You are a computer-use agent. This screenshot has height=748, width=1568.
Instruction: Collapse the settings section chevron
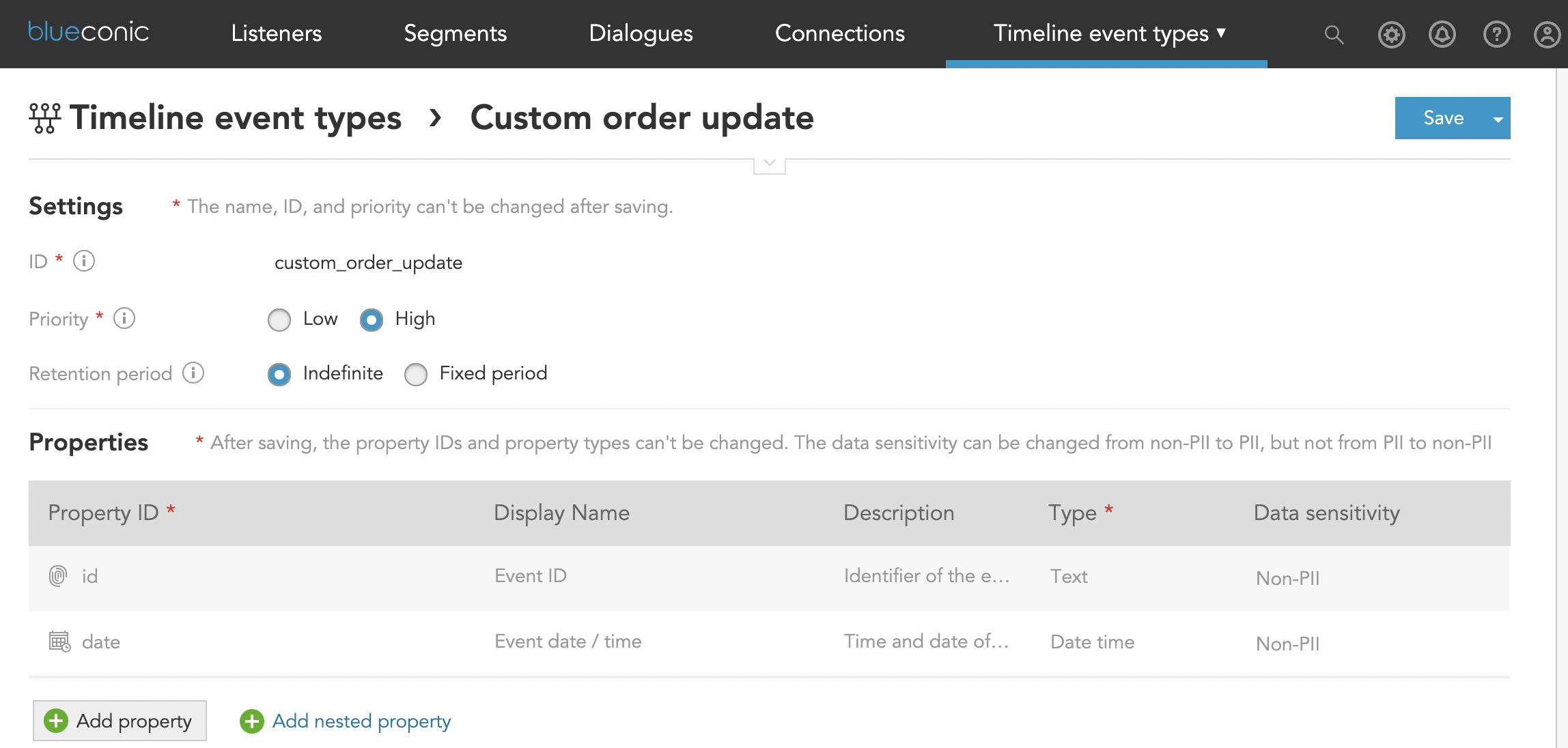tap(769, 164)
